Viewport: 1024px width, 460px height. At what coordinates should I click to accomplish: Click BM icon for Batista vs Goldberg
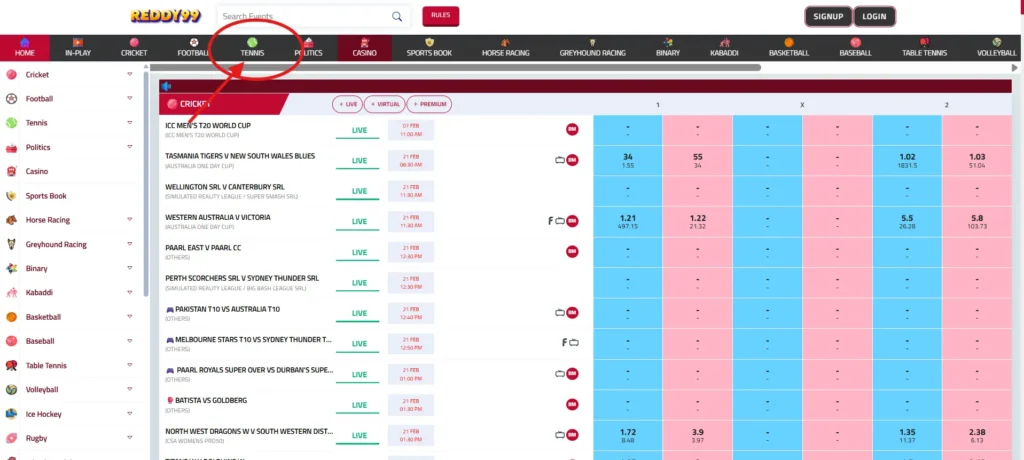point(572,404)
